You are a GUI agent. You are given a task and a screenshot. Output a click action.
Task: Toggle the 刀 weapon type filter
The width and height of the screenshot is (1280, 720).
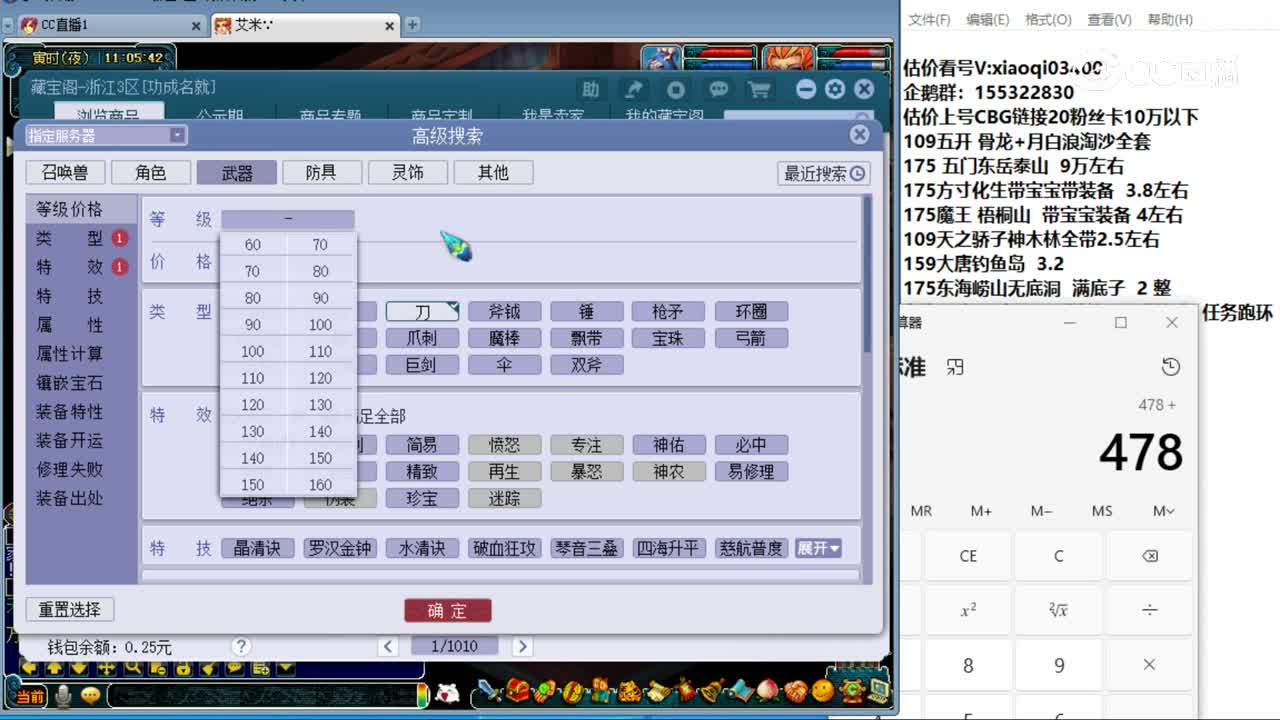coord(422,311)
